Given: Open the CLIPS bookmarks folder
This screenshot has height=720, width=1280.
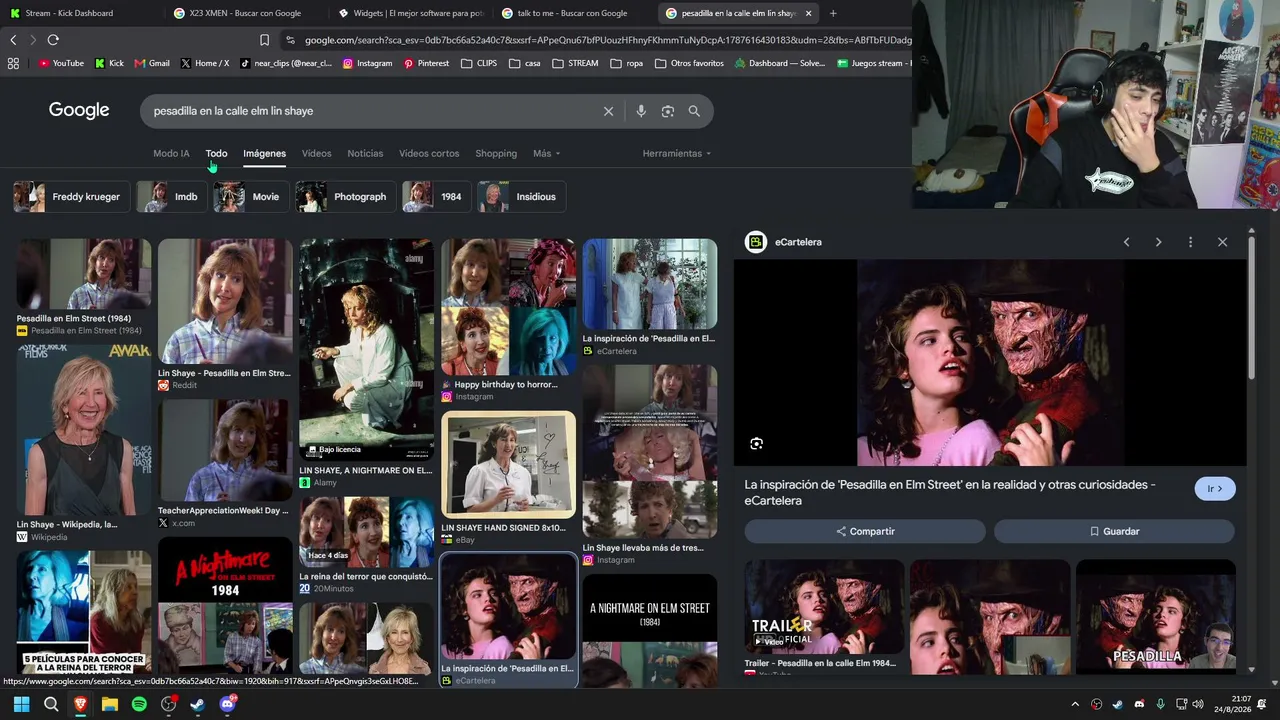Looking at the screenshot, I should [x=479, y=63].
